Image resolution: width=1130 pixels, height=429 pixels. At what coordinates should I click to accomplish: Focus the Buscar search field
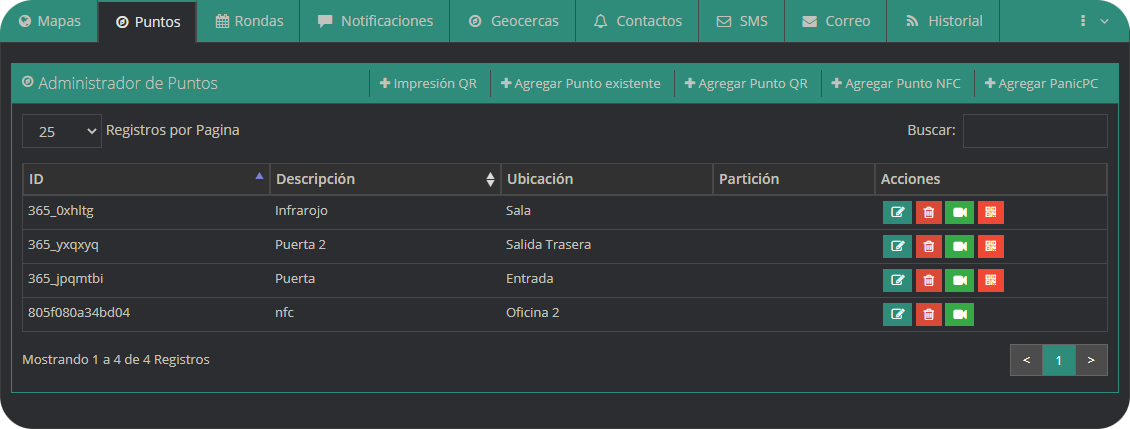point(1035,131)
